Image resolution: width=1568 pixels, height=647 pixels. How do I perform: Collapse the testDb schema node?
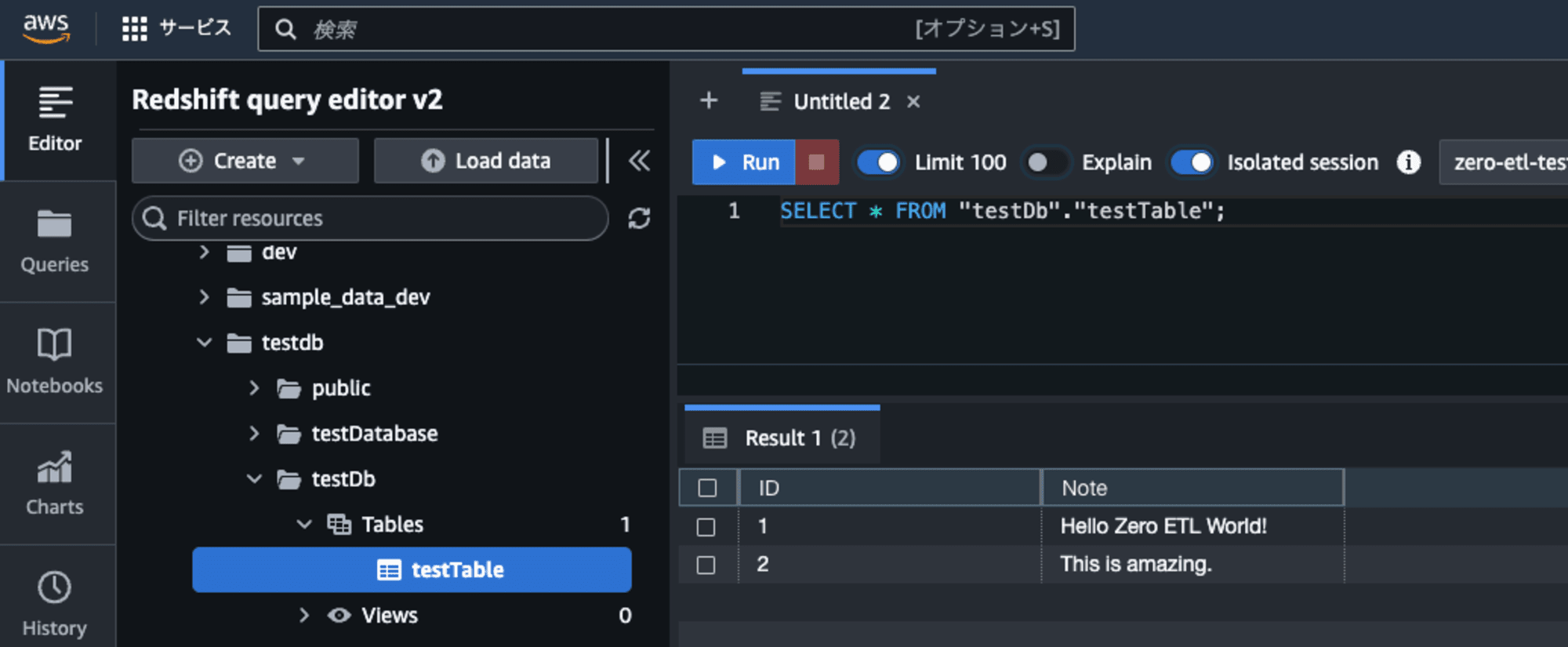pyautogui.click(x=254, y=479)
